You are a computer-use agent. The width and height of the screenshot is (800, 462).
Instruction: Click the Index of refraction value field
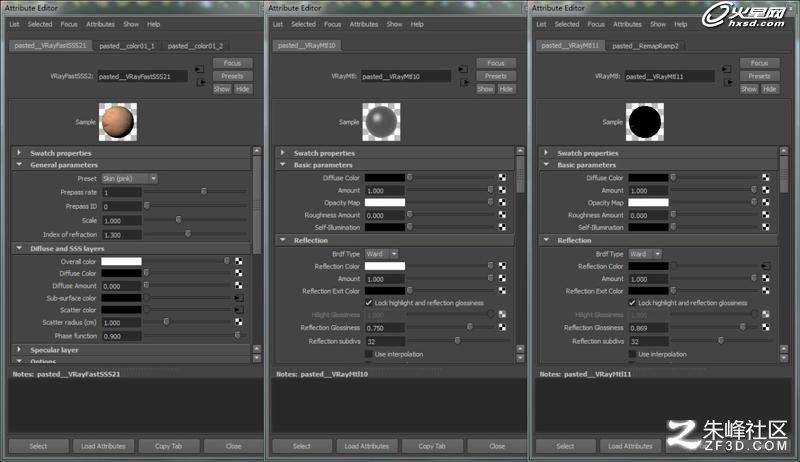121,235
